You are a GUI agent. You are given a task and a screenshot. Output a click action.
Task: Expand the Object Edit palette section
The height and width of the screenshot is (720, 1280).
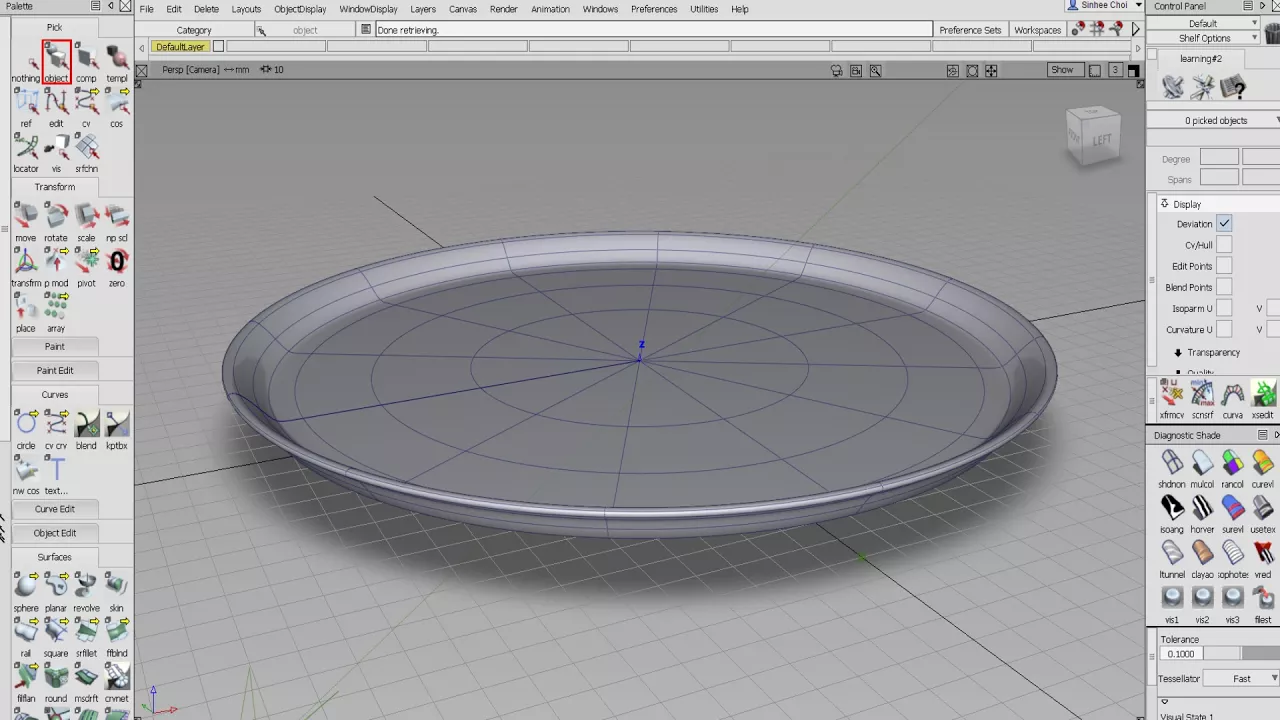55,533
